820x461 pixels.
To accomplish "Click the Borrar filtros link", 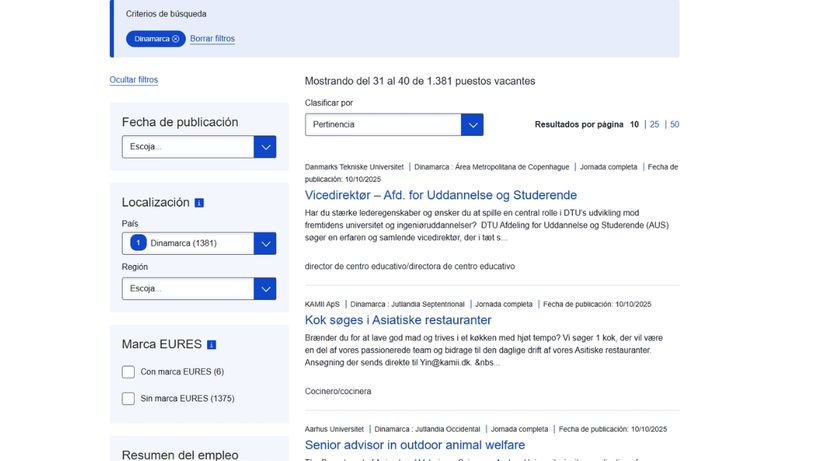I will click(212, 39).
